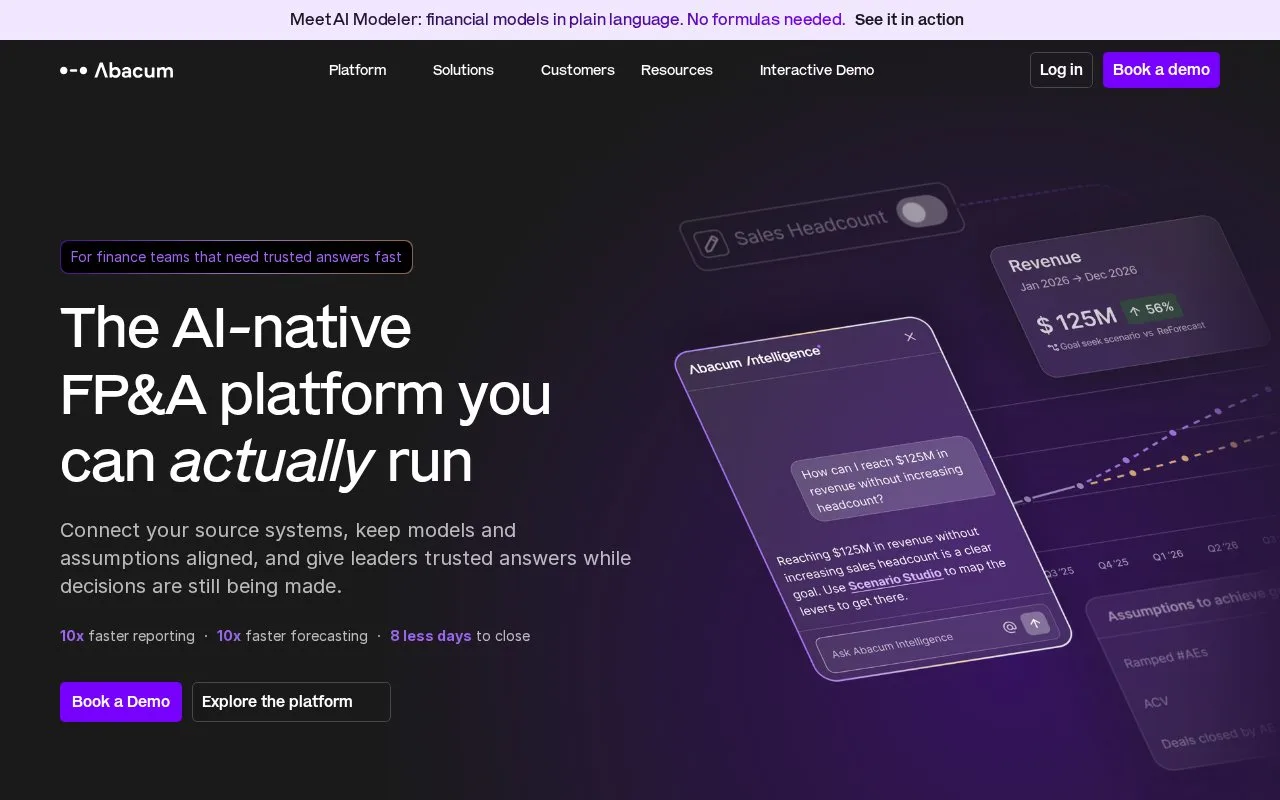Click Book a demo in header
This screenshot has height=800, width=1280.
tap(1161, 70)
